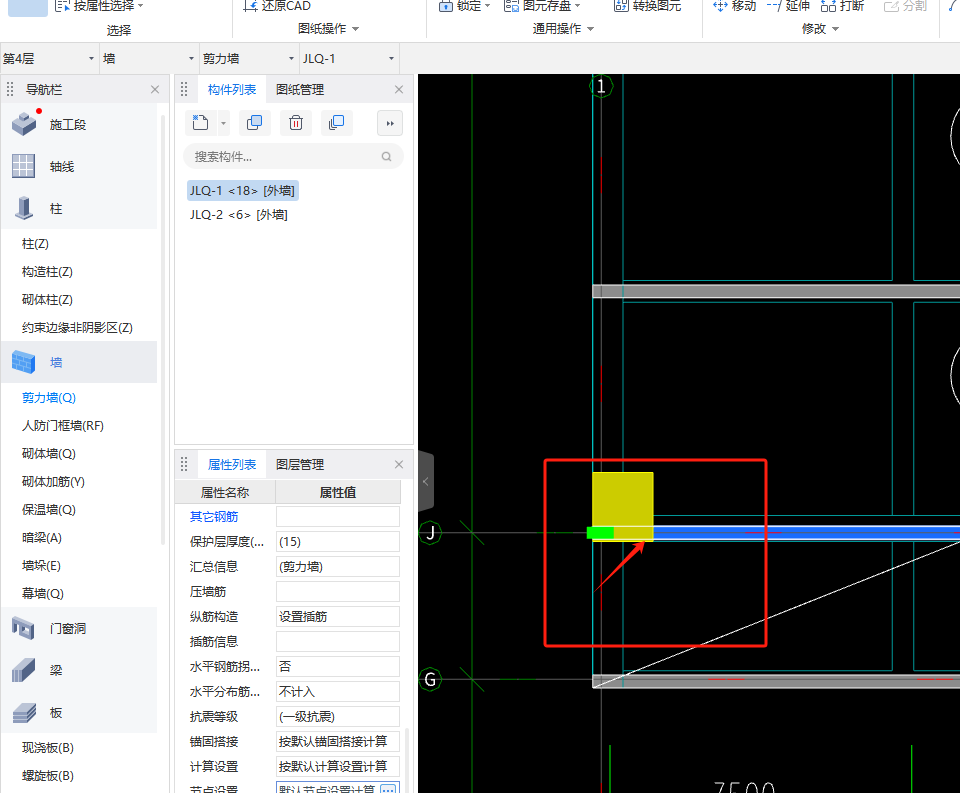Select 构造柱(Z) item

click(47, 272)
